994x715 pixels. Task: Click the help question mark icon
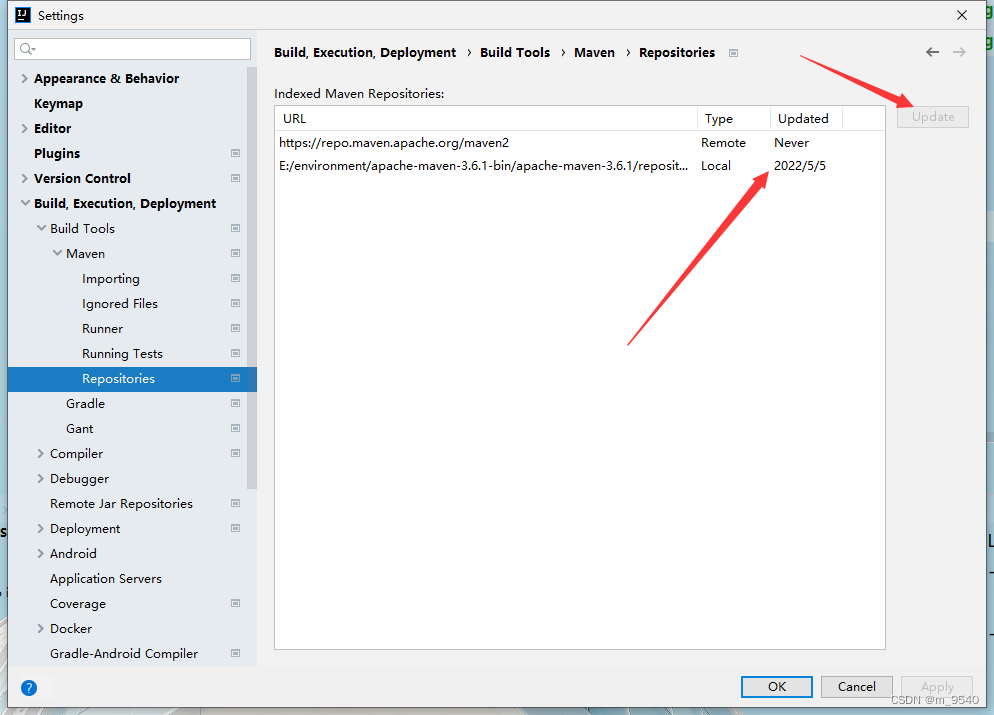tap(29, 688)
